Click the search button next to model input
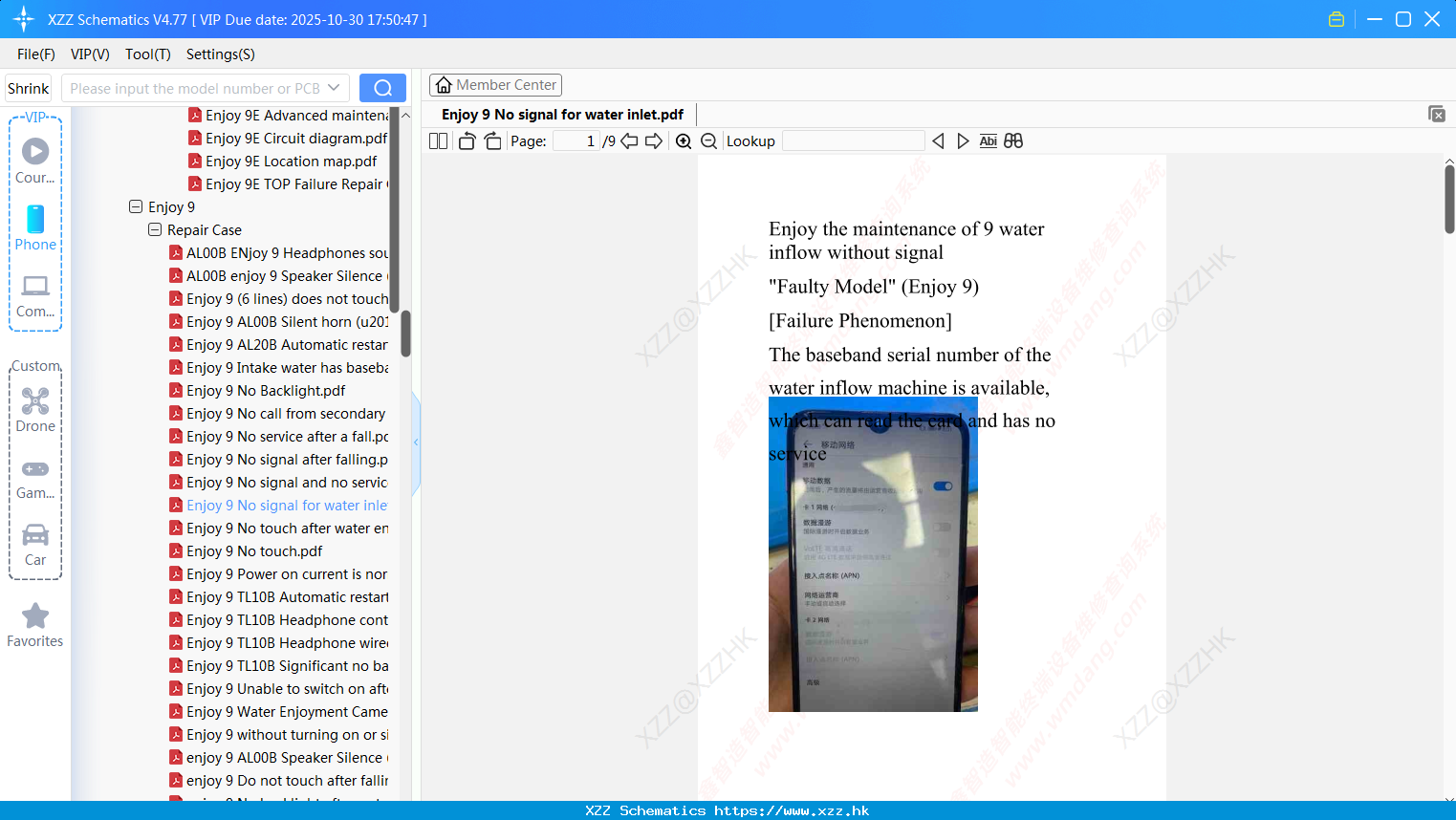The width and height of the screenshot is (1456, 820). click(382, 88)
